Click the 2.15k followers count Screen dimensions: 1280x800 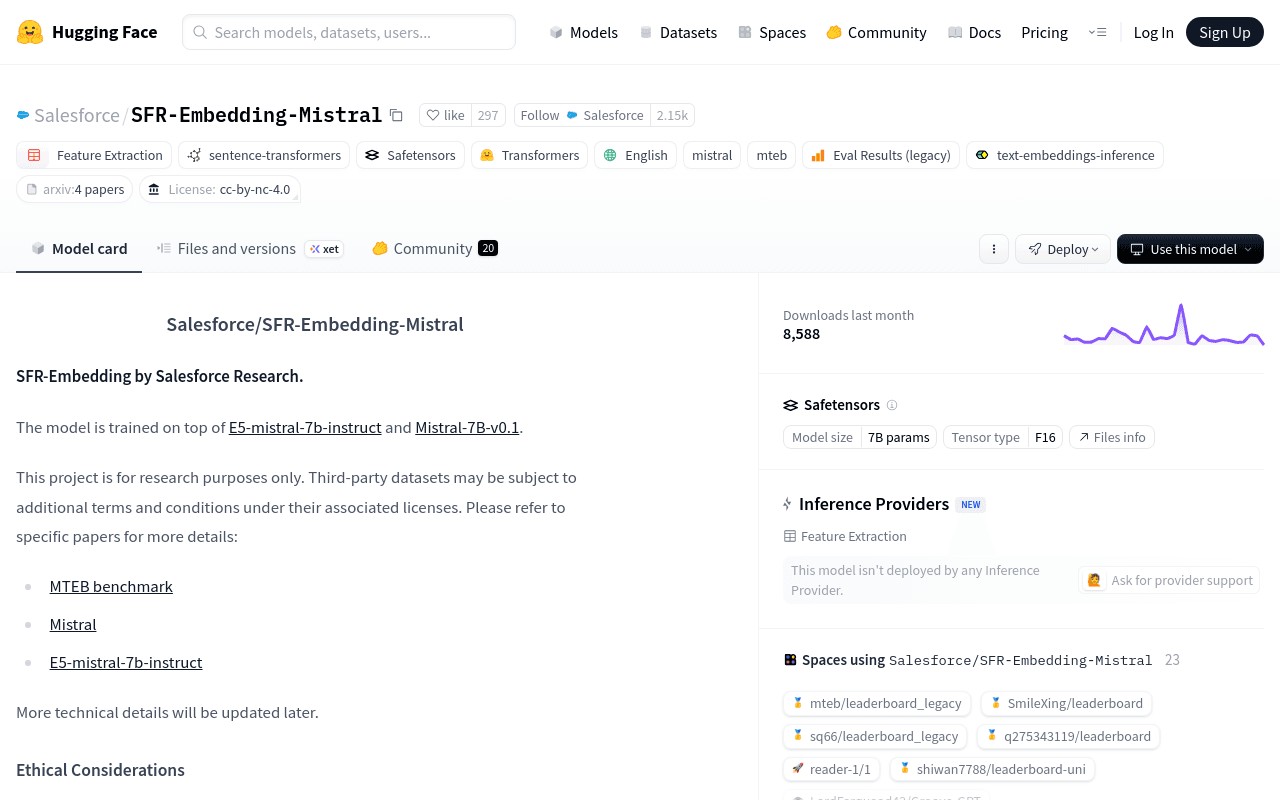(672, 115)
